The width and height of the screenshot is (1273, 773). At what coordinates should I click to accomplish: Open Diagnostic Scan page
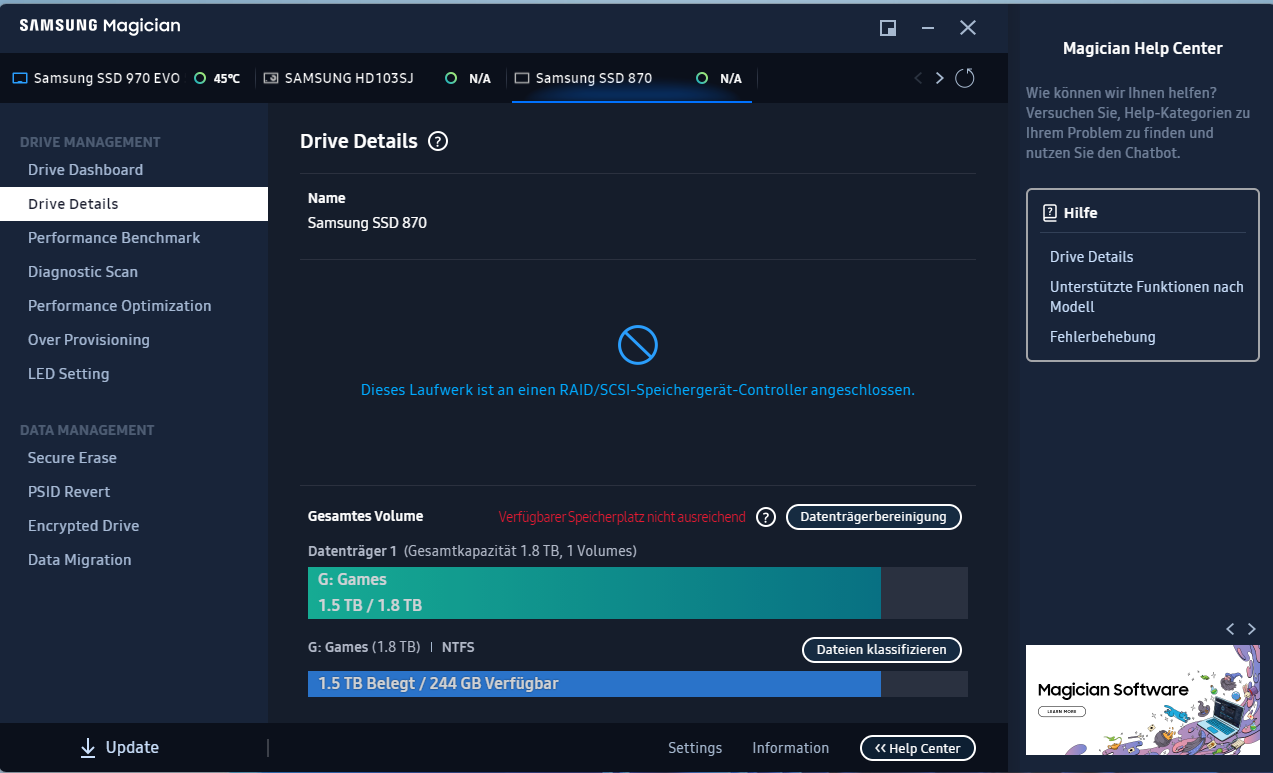tap(134, 272)
